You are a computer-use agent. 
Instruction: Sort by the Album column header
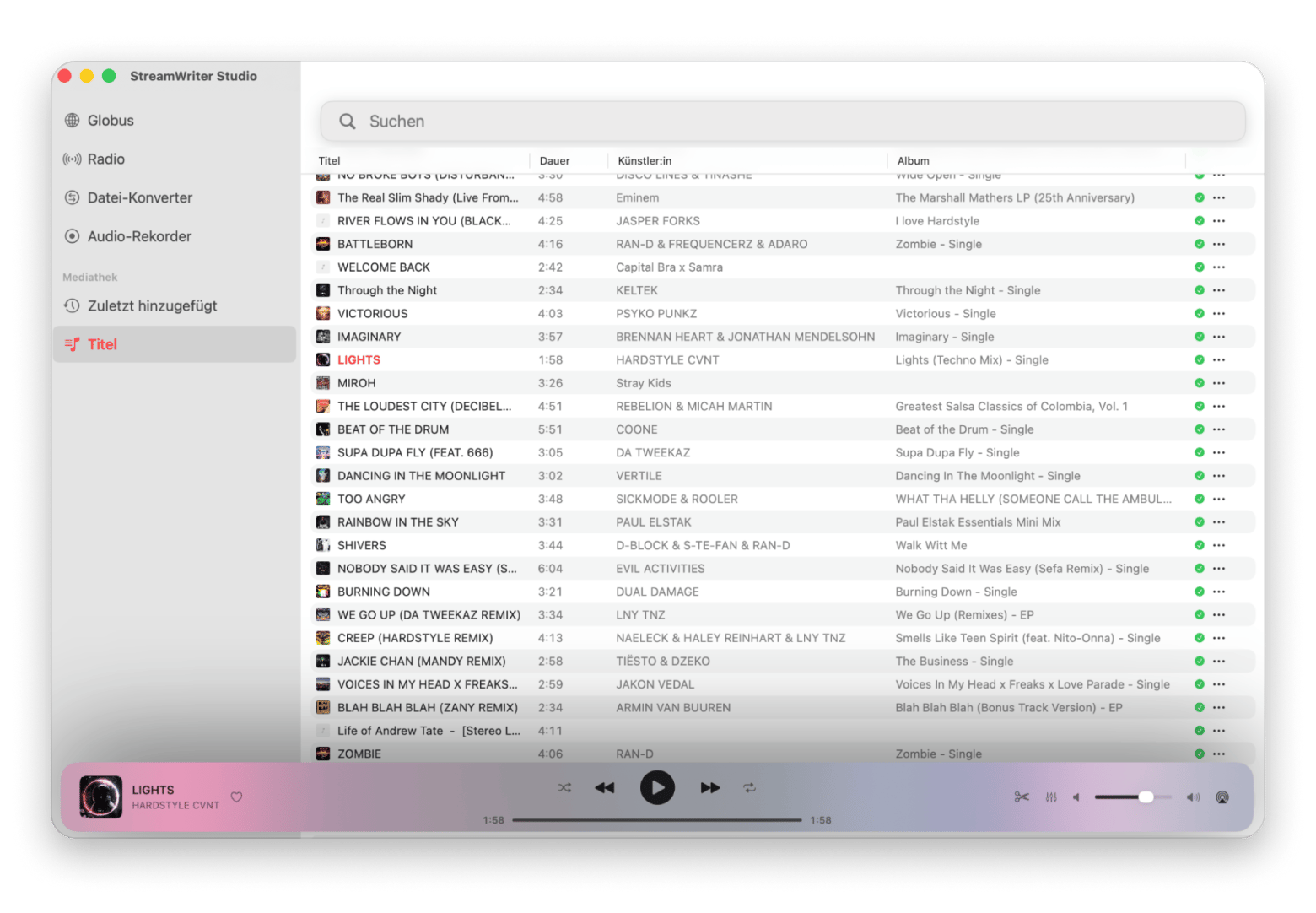pyautogui.click(x=913, y=161)
